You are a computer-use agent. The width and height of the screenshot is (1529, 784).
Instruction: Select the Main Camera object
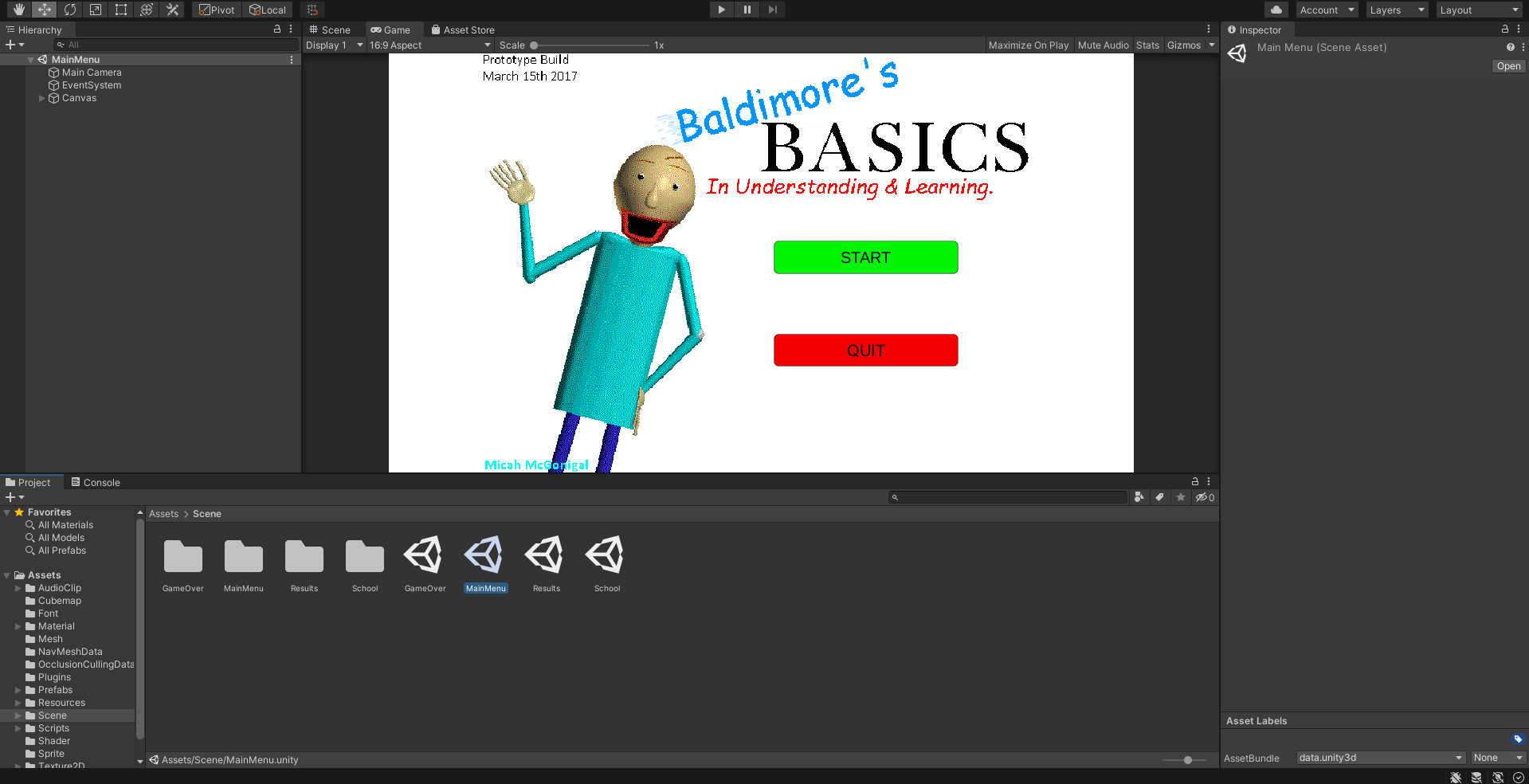click(92, 73)
